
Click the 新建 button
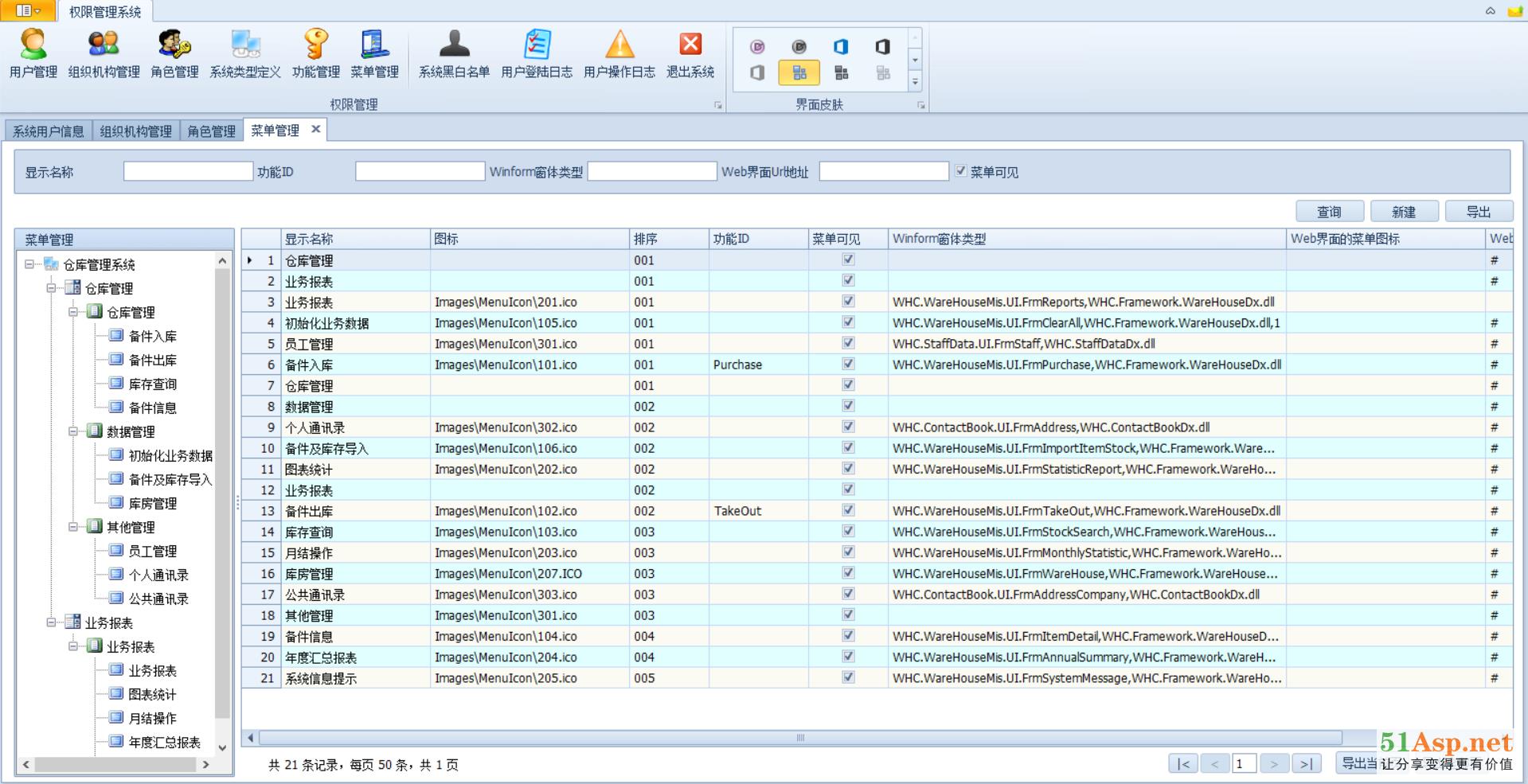(1403, 212)
